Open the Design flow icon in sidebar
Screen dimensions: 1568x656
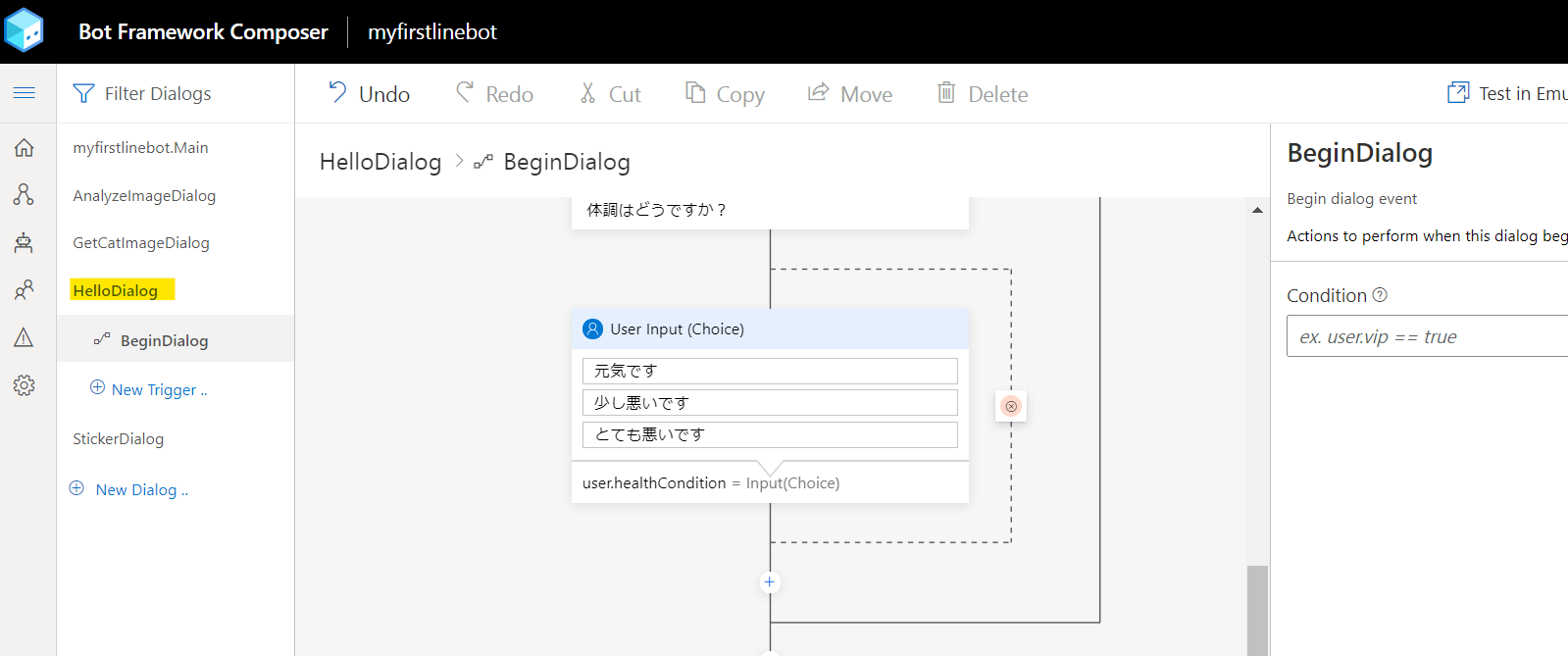point(25,195)
